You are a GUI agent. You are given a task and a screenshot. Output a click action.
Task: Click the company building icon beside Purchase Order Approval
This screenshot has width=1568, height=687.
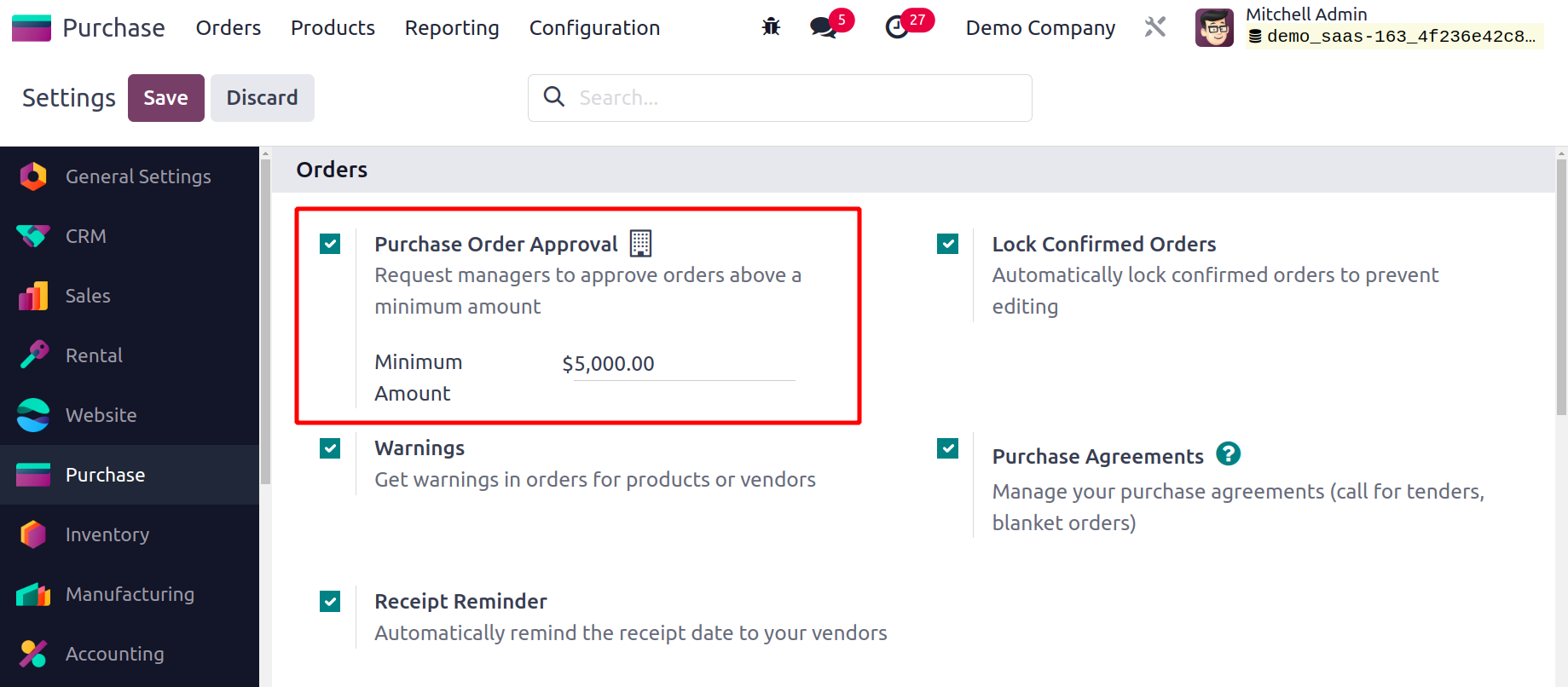click(x=640, y=244)
